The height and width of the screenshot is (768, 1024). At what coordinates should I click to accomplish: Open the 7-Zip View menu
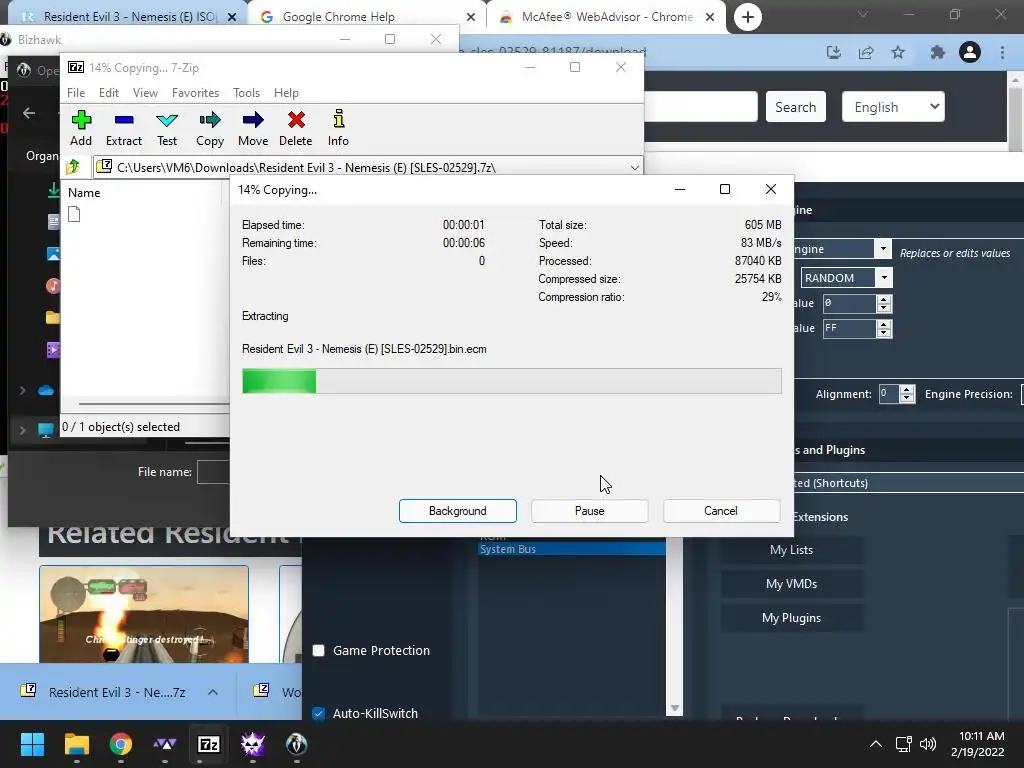[x=145, y=93]
